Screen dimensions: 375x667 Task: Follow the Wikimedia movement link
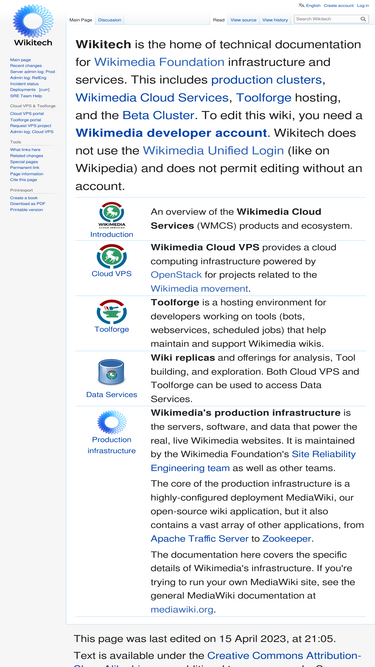tap(199, 288)
